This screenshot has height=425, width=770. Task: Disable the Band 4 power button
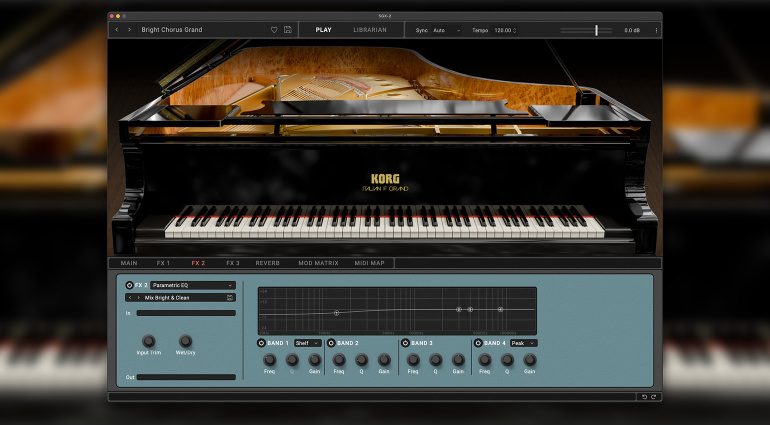coord(479,343)
